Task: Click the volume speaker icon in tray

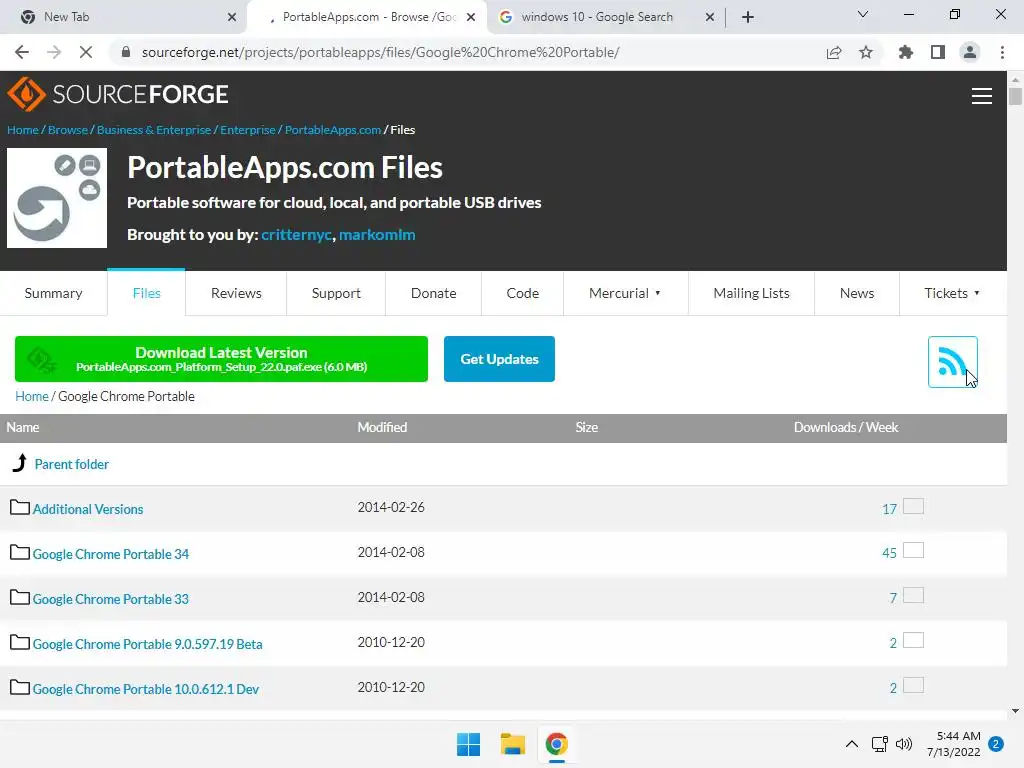Action: coord(904,744)
